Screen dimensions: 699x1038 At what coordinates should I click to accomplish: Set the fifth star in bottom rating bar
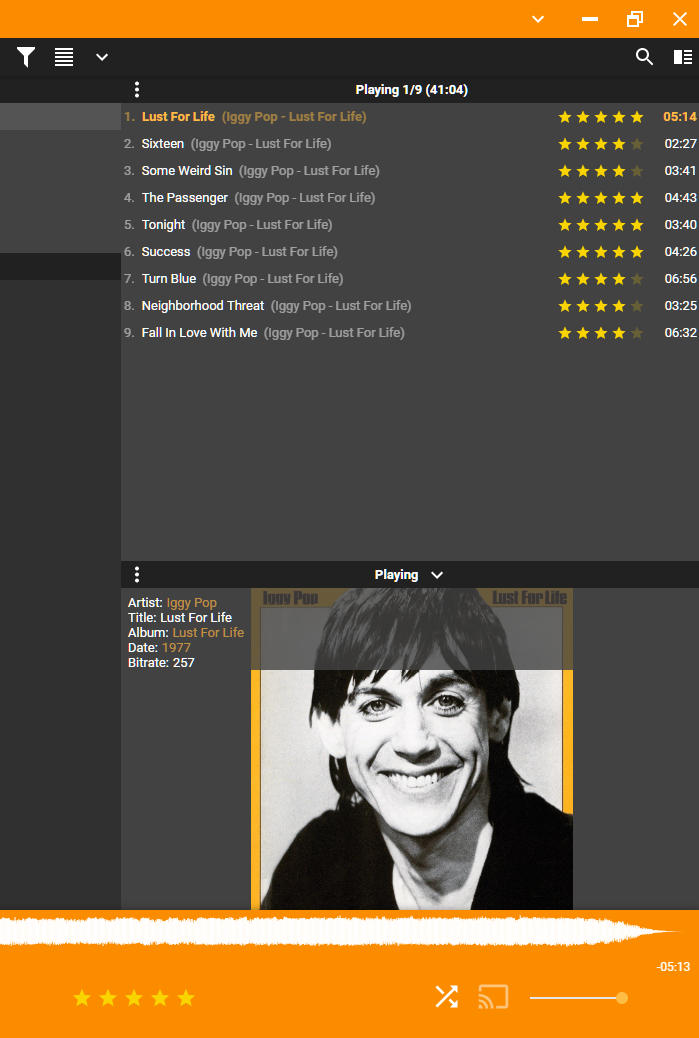click(186, 998)
